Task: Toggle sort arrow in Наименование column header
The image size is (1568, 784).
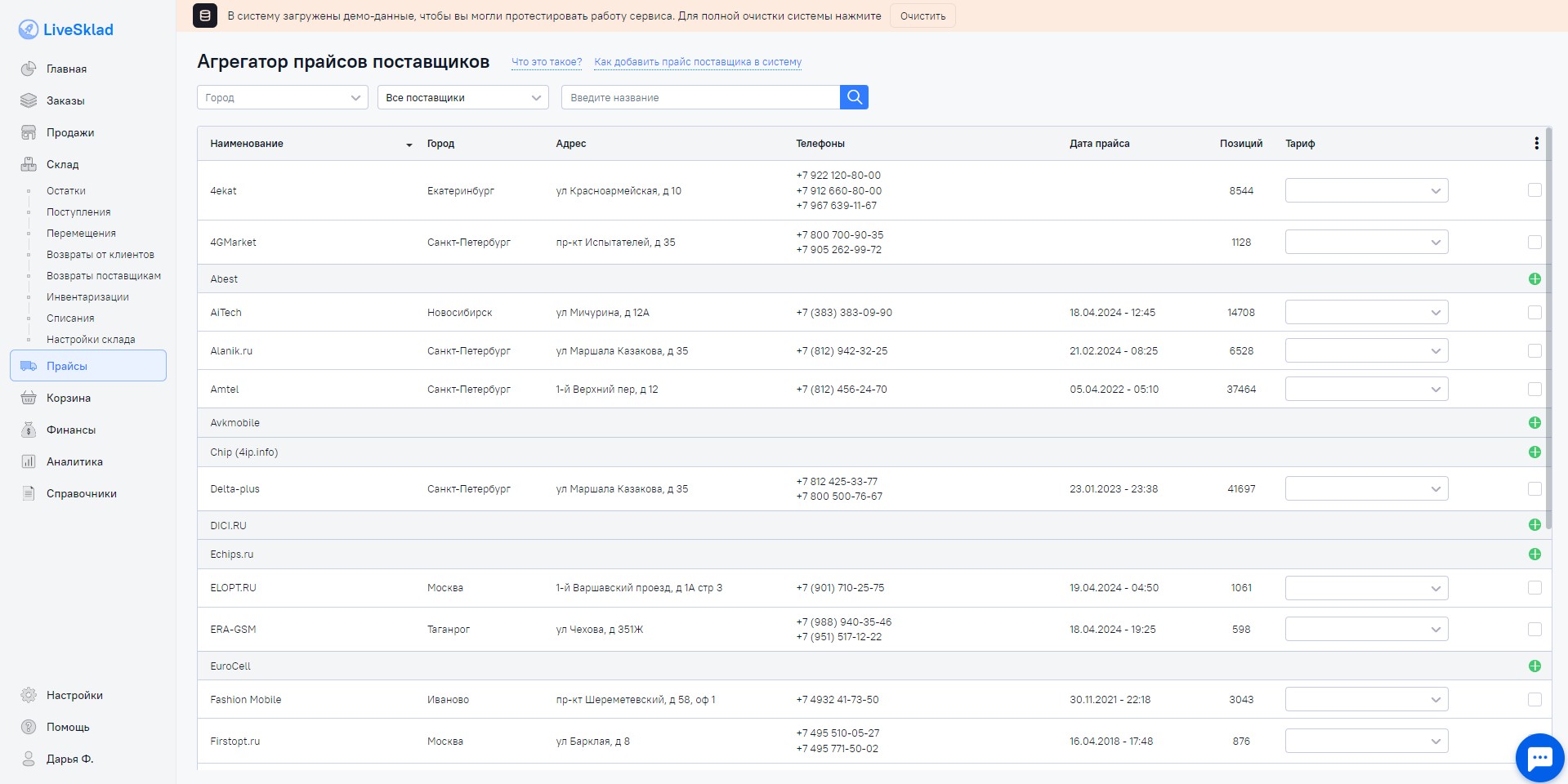Action: [409, 145]
